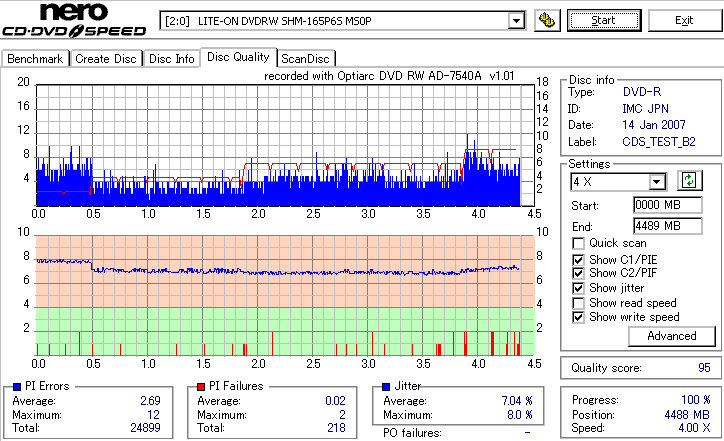The image size is (724, 441).
Task: Open the Advanced settings button
Action: tap(671, 336)
